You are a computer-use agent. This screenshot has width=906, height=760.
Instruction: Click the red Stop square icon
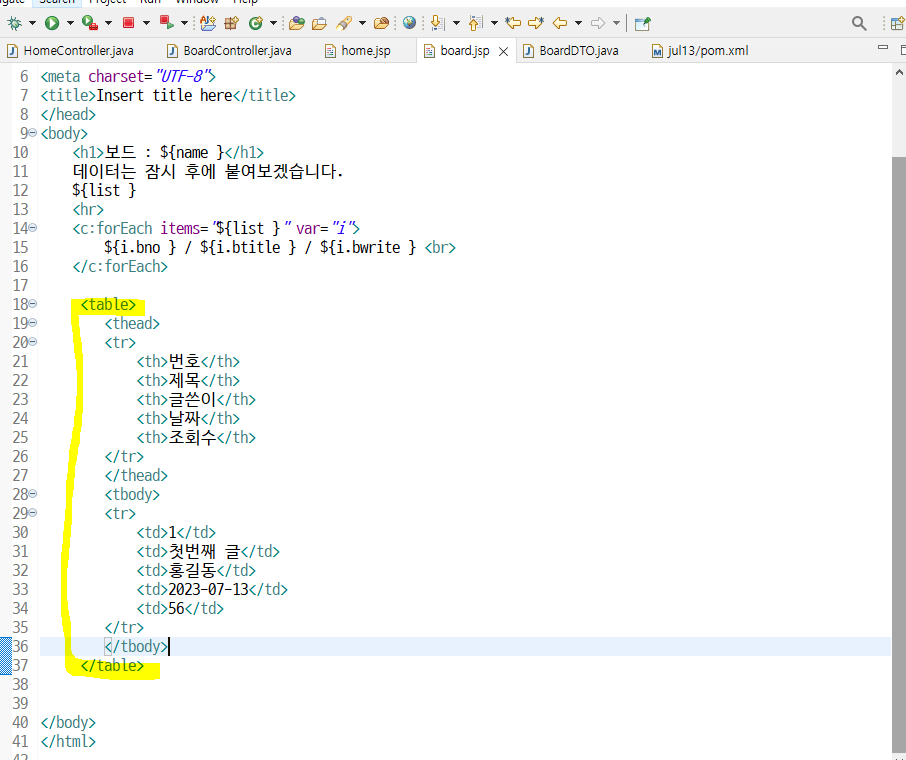click(x=128, y=23)
